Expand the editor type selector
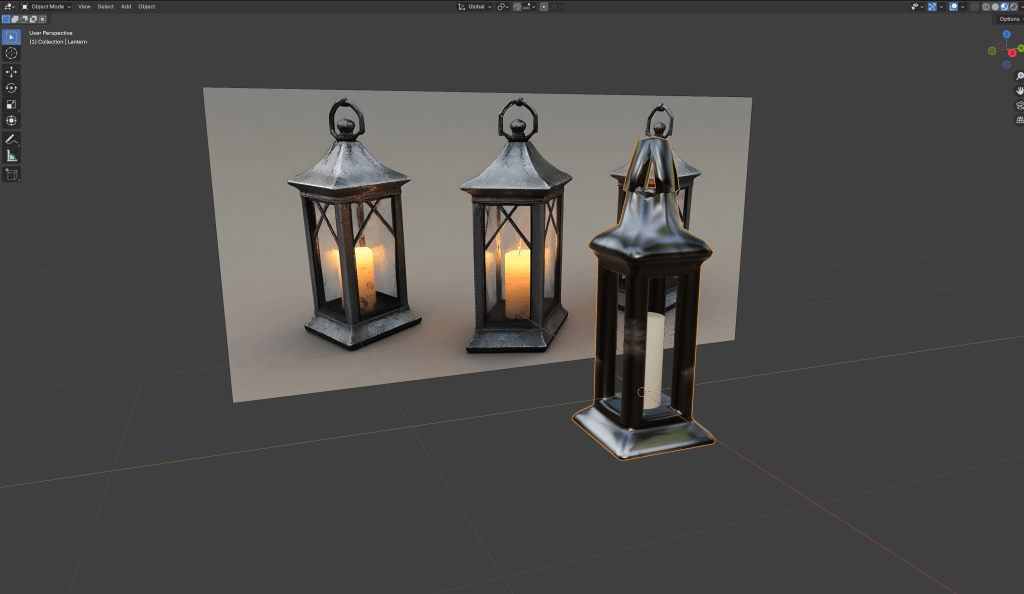Screen dimensions: 1024x594 [9, 6]
